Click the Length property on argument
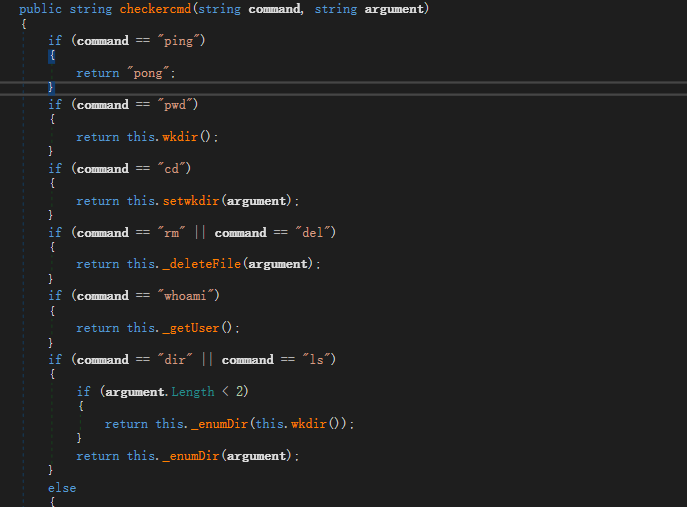The image size is (687, 507). coord(192,392)
